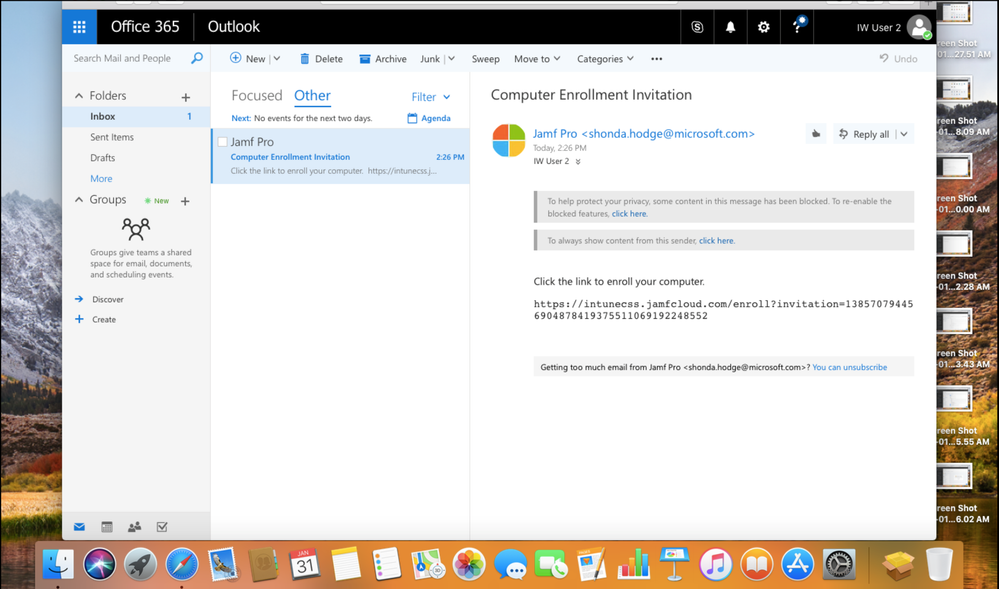Mark the message as Junk

430,59
